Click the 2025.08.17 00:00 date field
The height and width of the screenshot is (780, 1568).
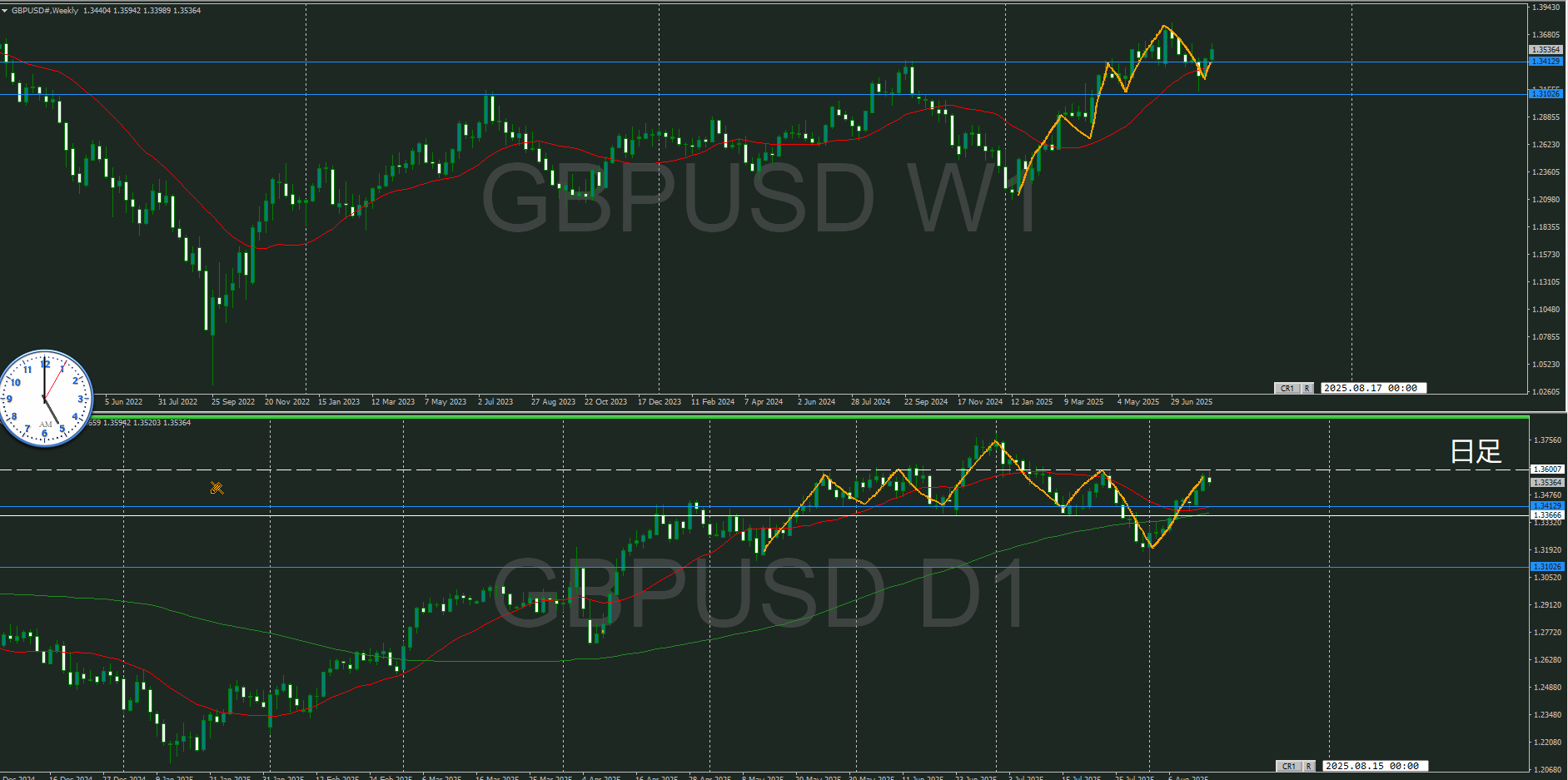point(1373,389)
